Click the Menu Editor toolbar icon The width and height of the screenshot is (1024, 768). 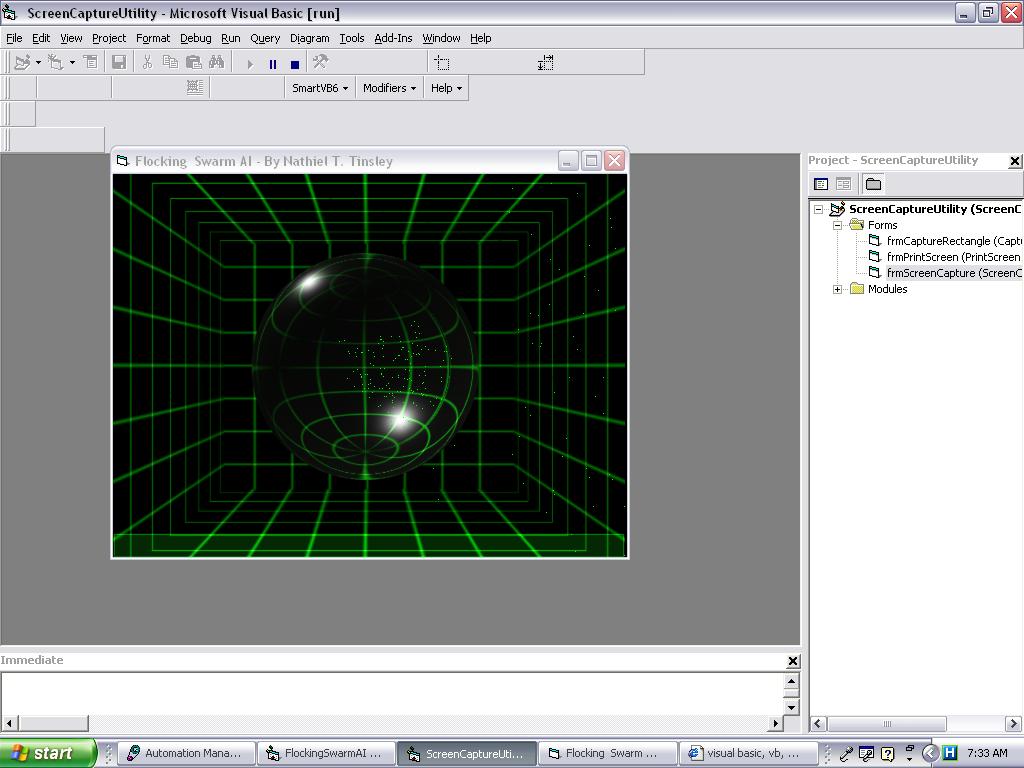coord(90,62)
